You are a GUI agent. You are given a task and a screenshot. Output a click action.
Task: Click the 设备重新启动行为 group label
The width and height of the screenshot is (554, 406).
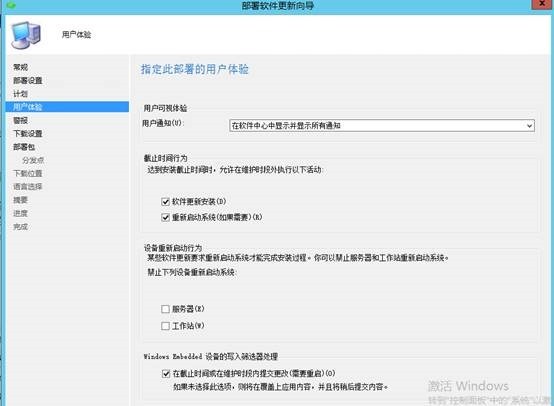(173, 248)
